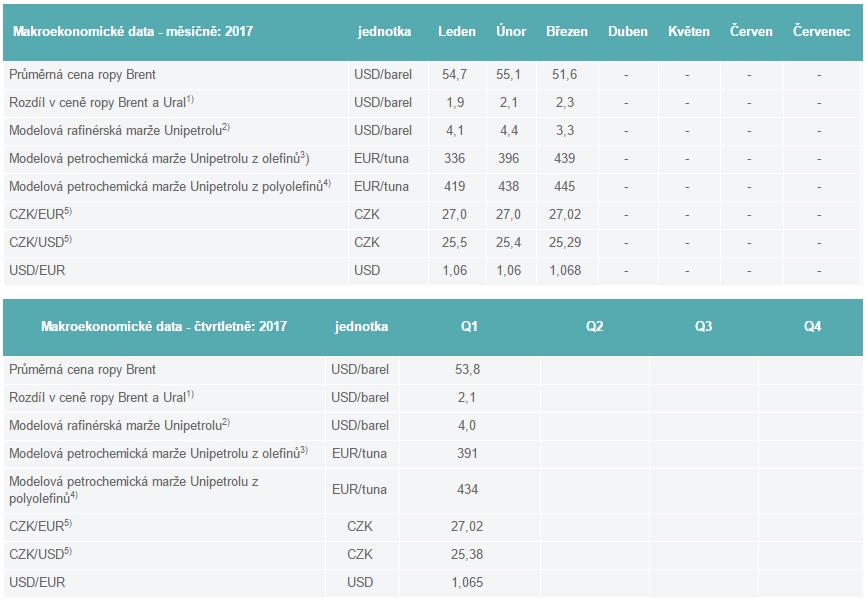Select the Únor CZK/USD value 25,4

click(x=508, y=242)
